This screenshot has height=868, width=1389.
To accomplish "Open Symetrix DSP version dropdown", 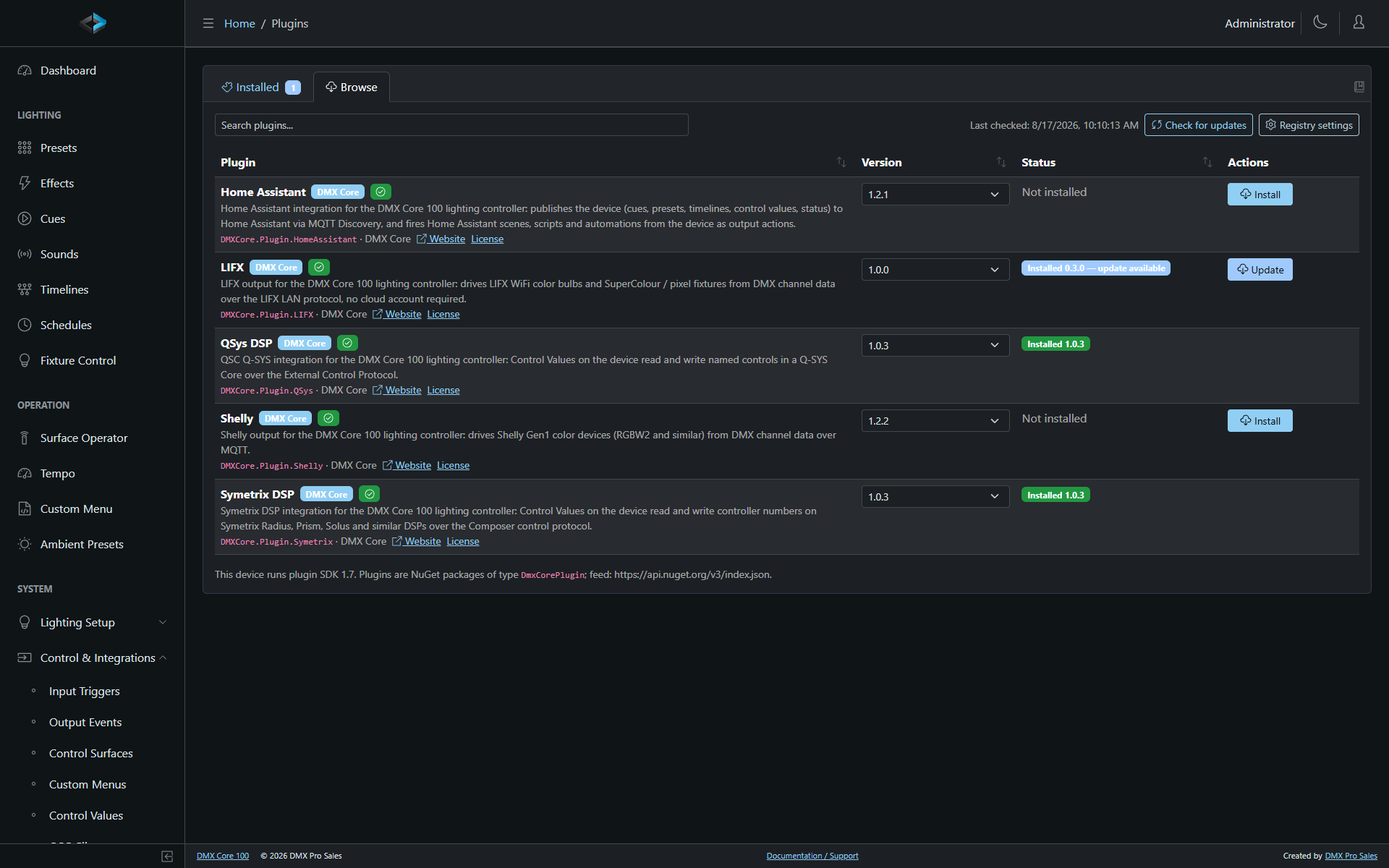I will pos(935,496).
